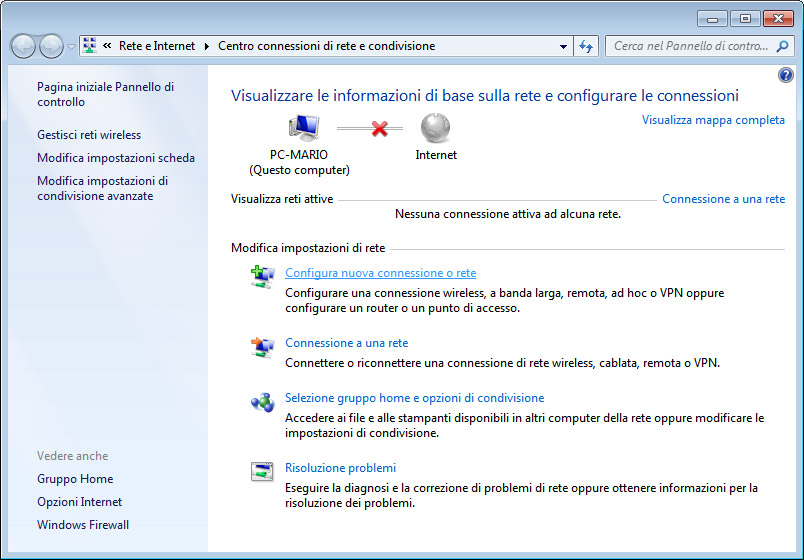Click the control panel icon in address bar
804x560 pixels.
click(89, 46)
